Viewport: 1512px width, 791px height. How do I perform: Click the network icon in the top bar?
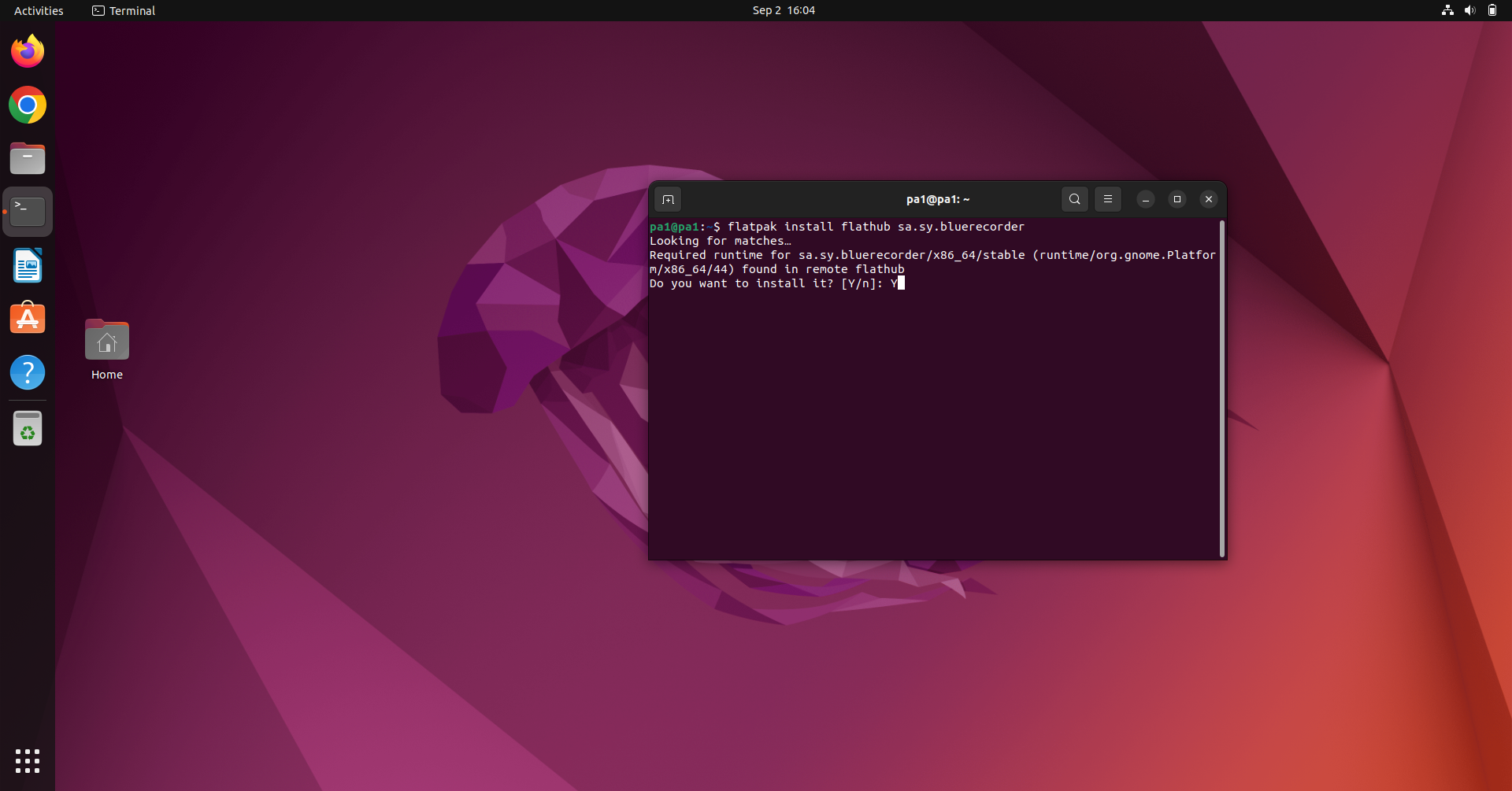click(1447, 10)
